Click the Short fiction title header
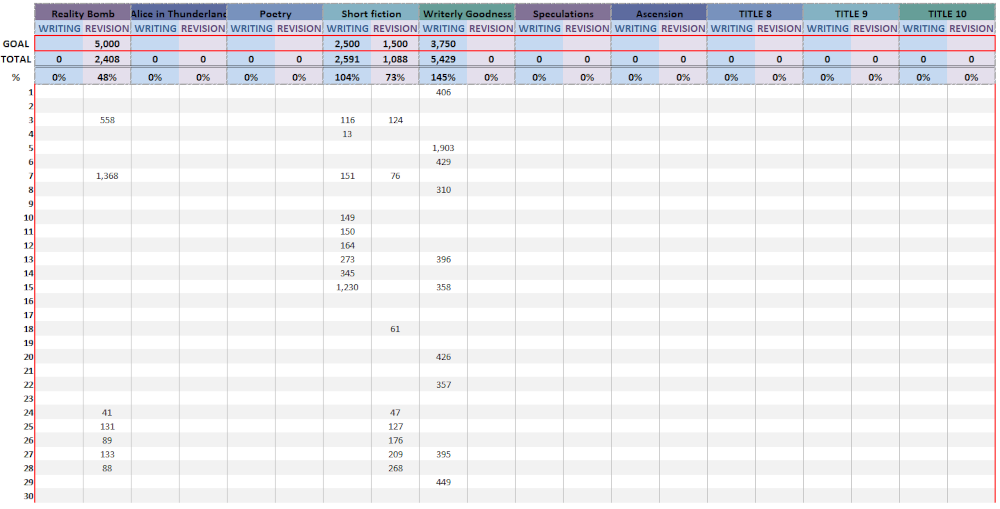The width and height of the screenshot is (1000, 509). pyautogui.click(x=371, y=14)
